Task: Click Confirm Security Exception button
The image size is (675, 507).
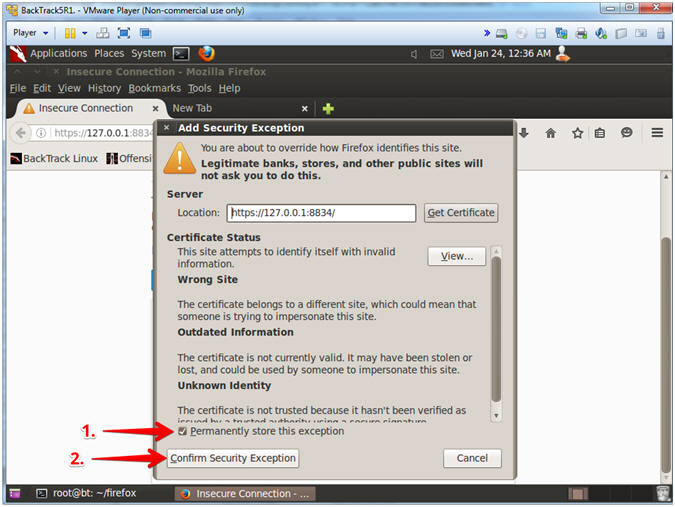Action: 233,458
